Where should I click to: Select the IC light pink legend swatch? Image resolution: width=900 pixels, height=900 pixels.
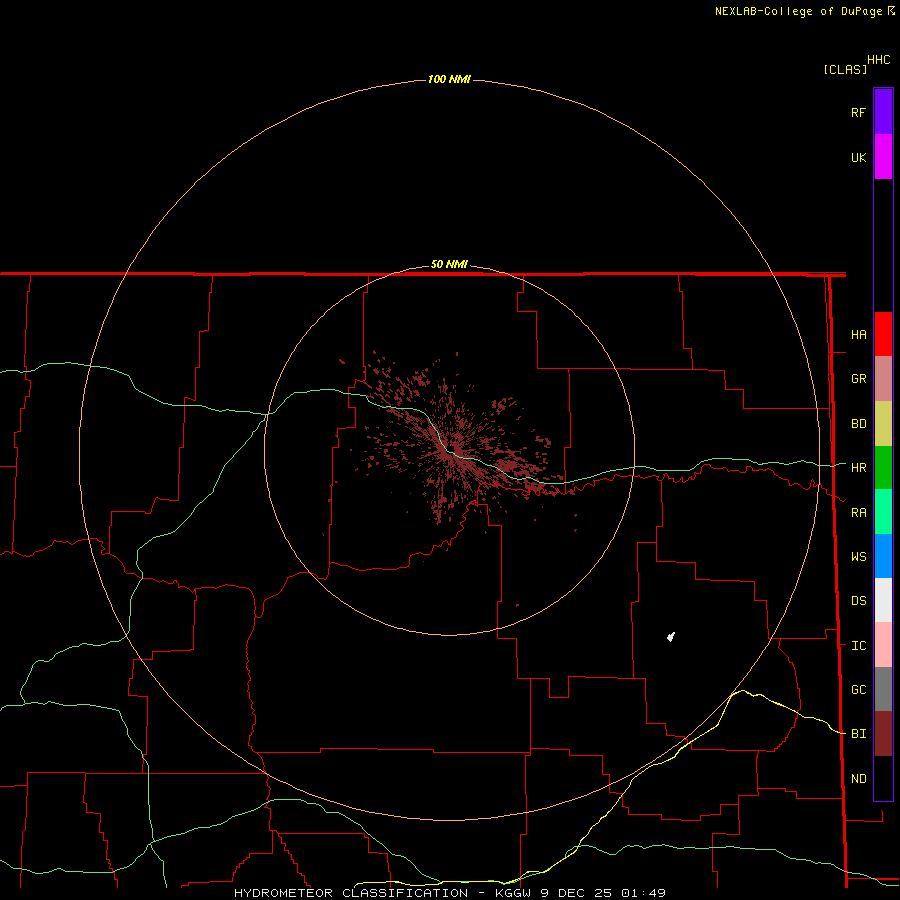coord(883,645)
